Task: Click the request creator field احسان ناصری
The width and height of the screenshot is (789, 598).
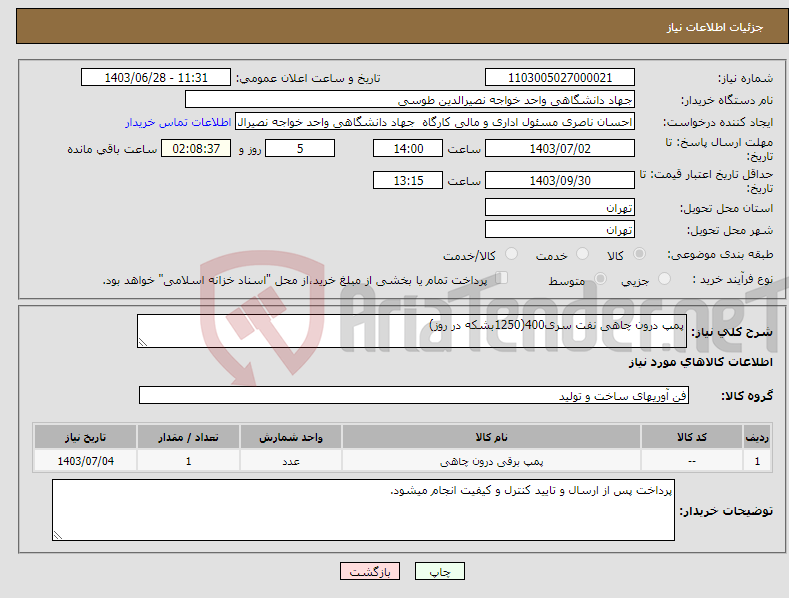Action: click(435, 122)
